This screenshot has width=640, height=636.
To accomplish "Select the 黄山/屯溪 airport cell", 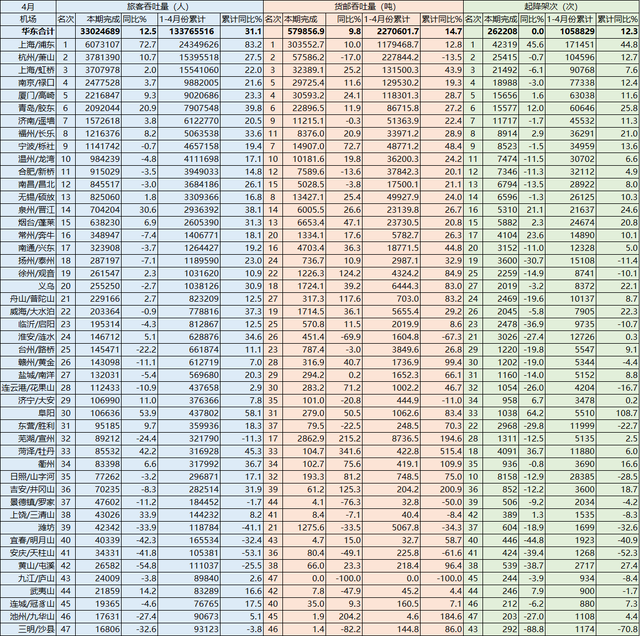I will tap(28, 565).
